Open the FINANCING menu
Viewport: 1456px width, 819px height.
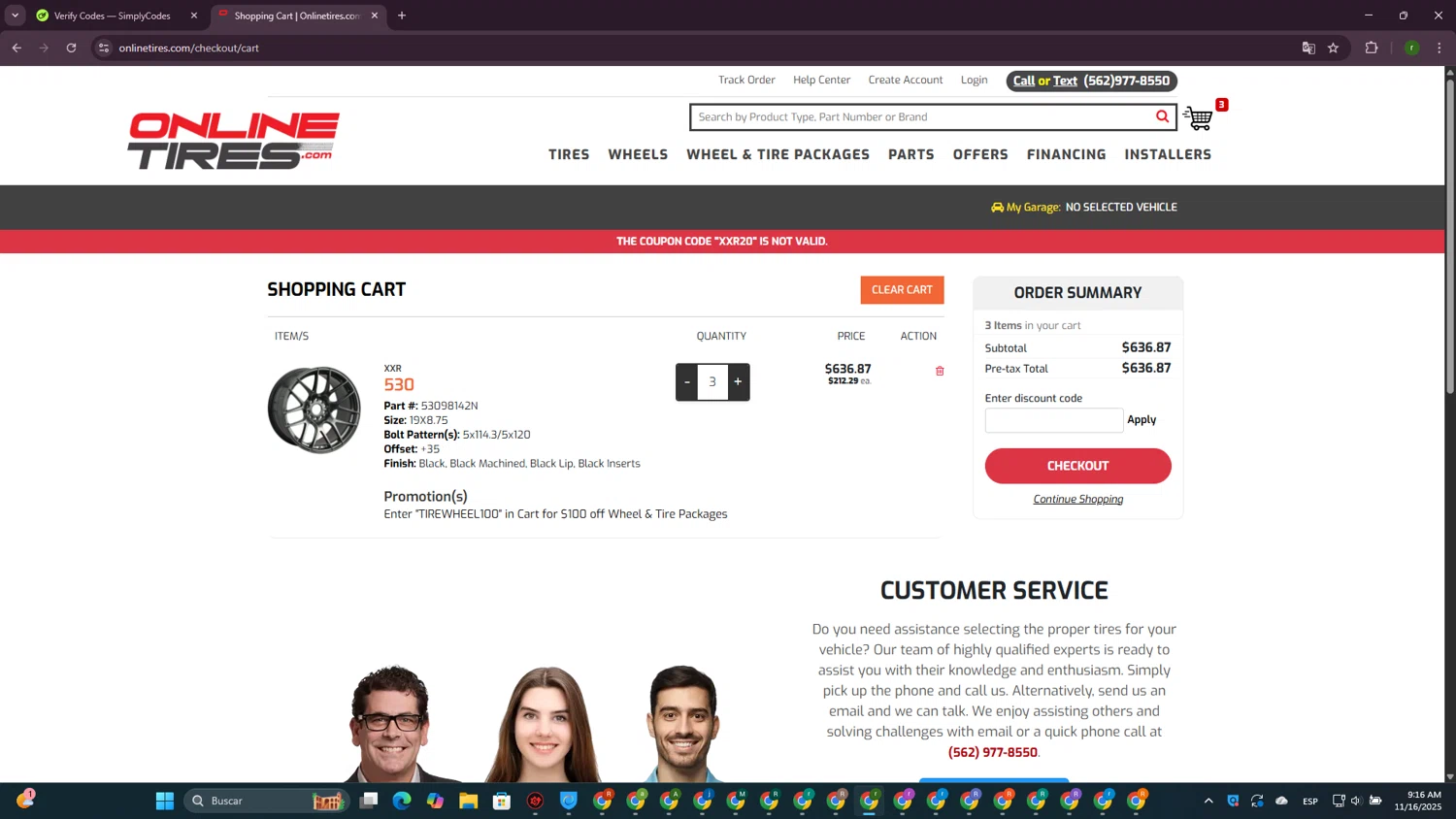pos(1066,154)
